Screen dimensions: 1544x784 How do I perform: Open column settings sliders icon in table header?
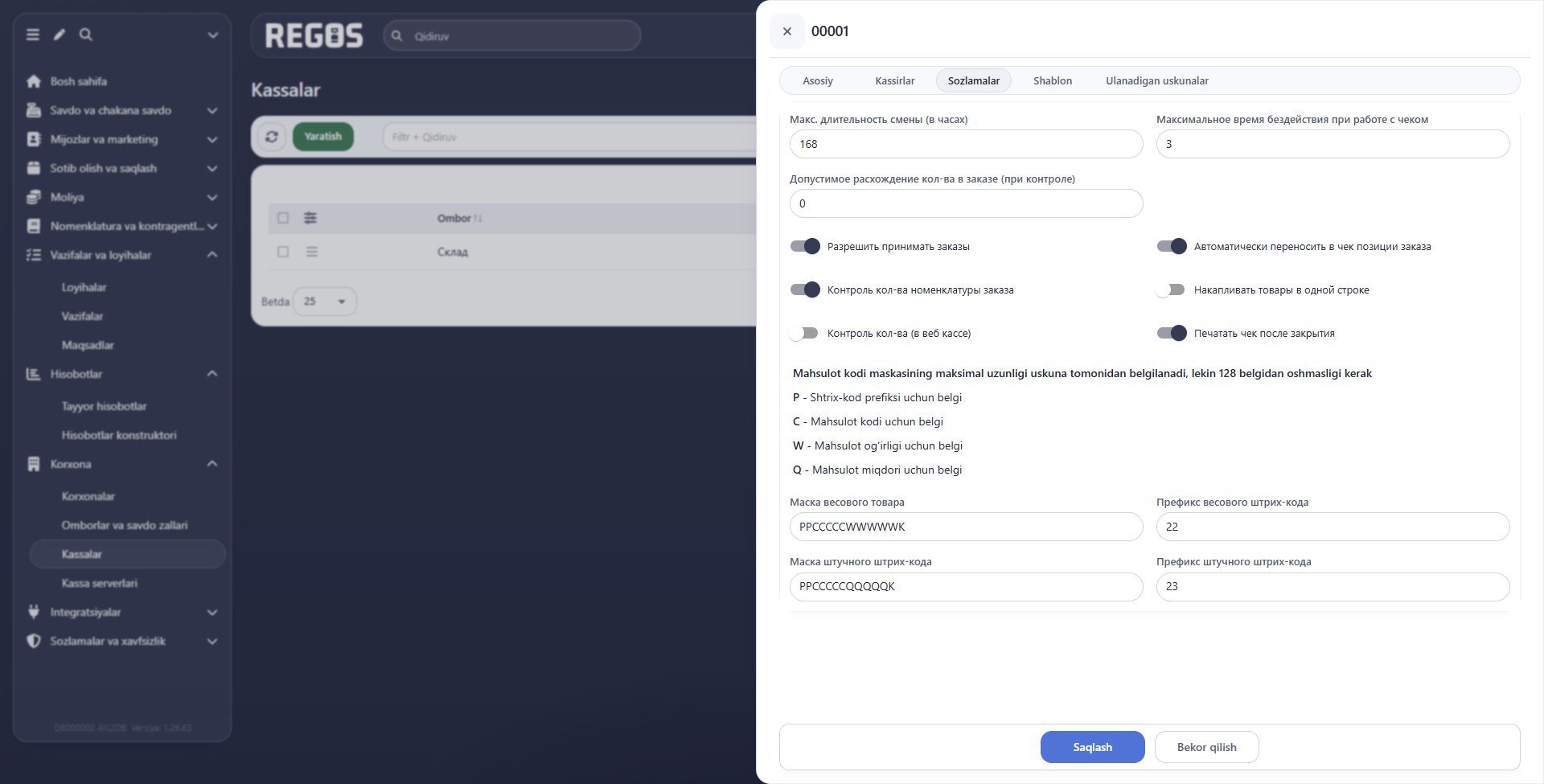pos(310,218)
